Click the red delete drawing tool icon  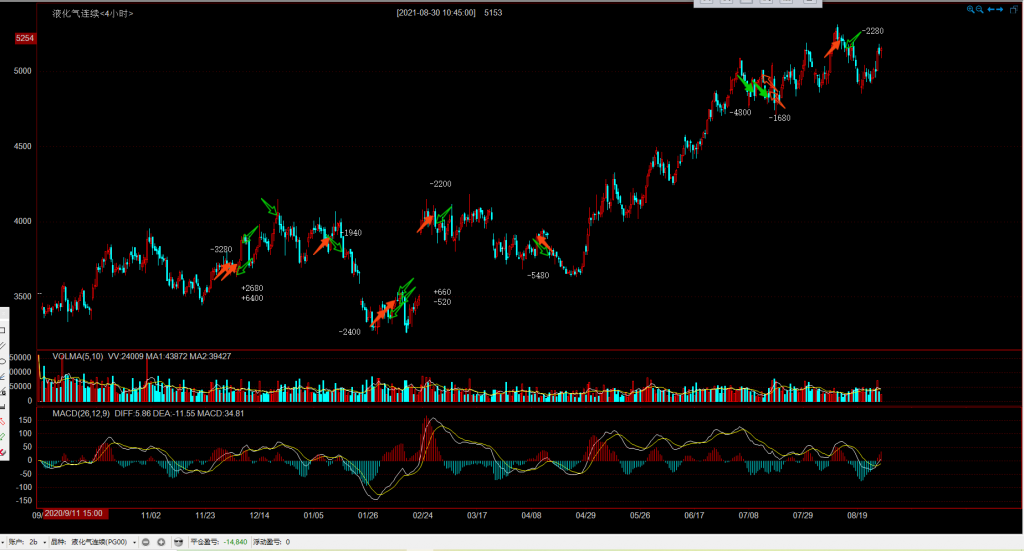pyautogui.click(x=3, y=453)
